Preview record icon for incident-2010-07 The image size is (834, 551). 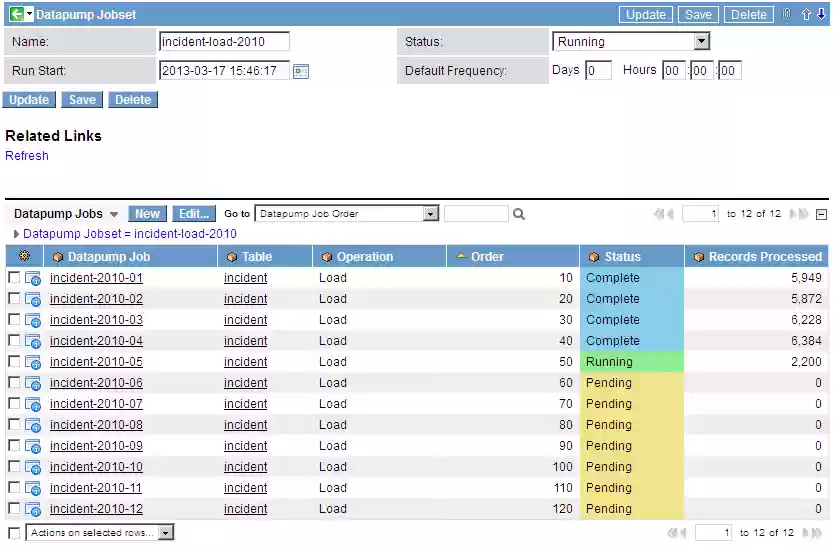tap(33, 404)
